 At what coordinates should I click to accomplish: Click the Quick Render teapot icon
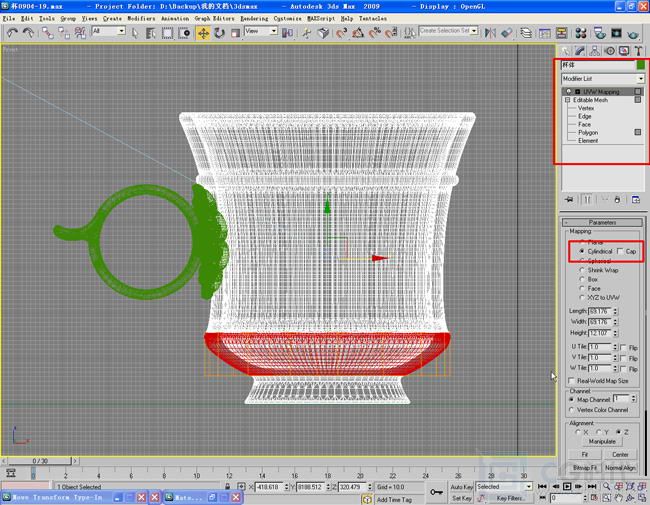[633, 33]
